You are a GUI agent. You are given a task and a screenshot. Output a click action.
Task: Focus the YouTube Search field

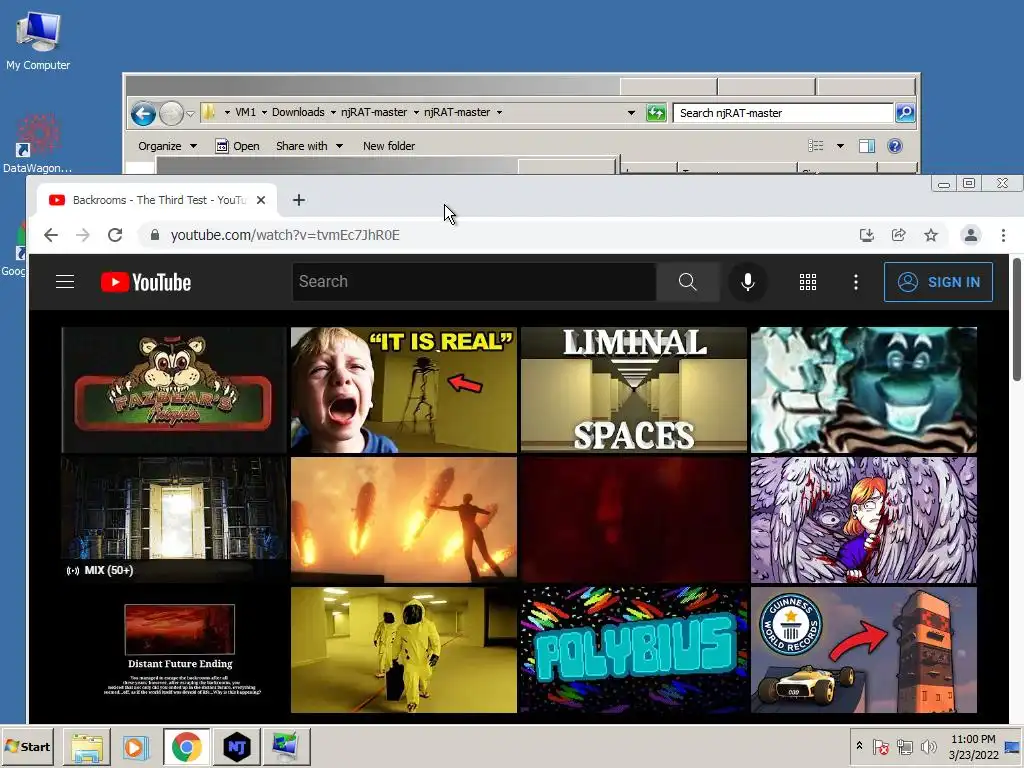tap(474, 281)
